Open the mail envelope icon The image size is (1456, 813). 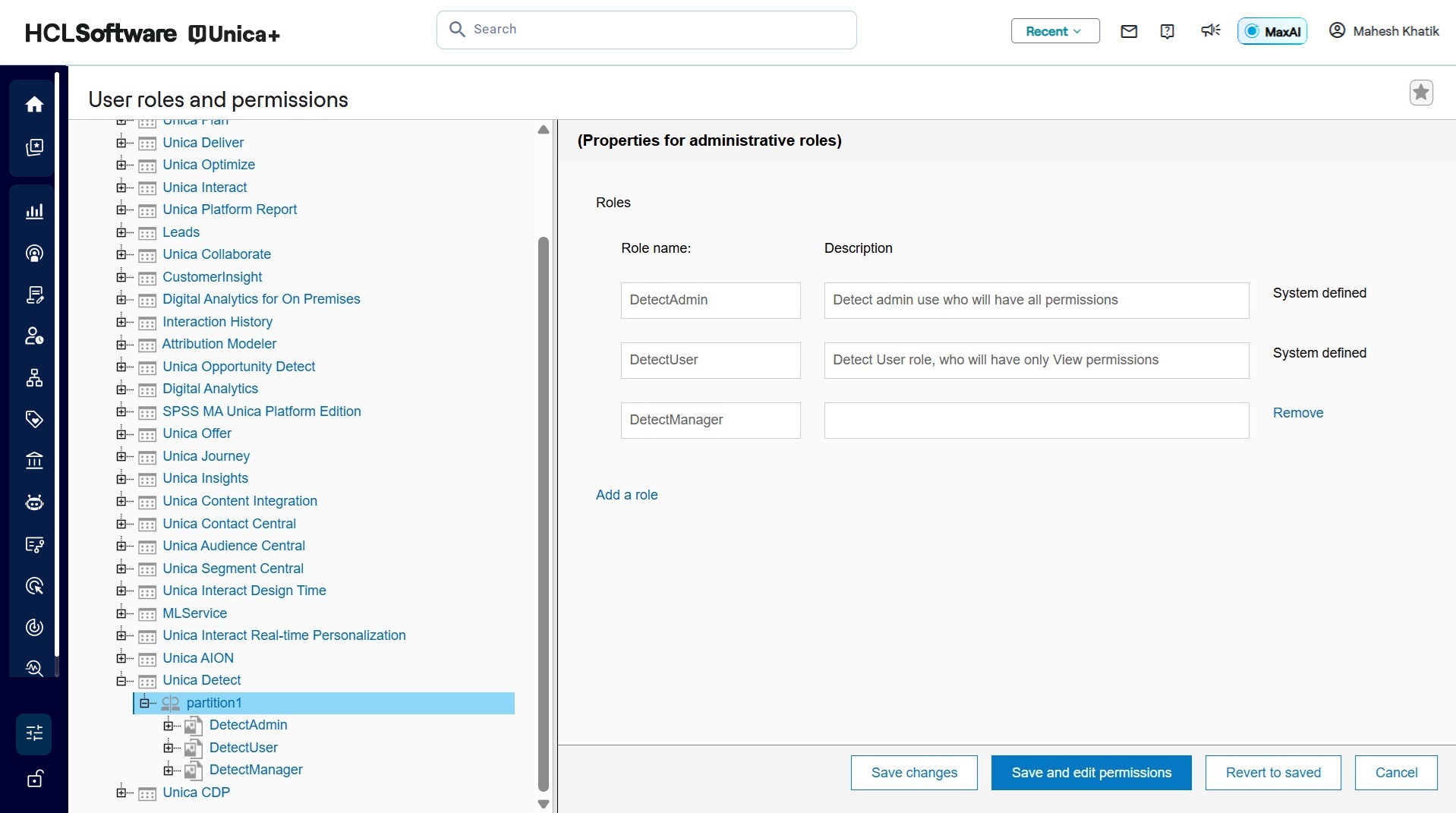pos(1129,31)
